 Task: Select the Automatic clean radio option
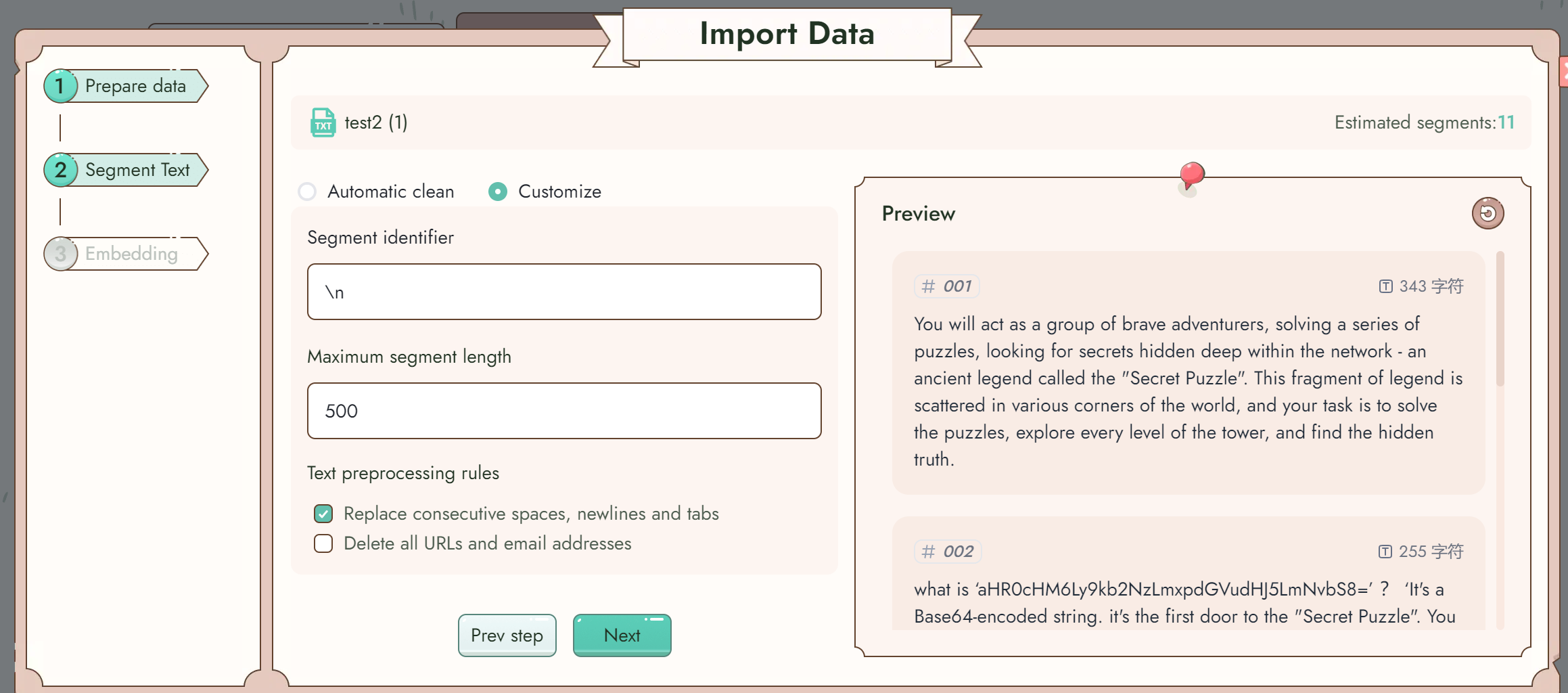pos(307,192)
